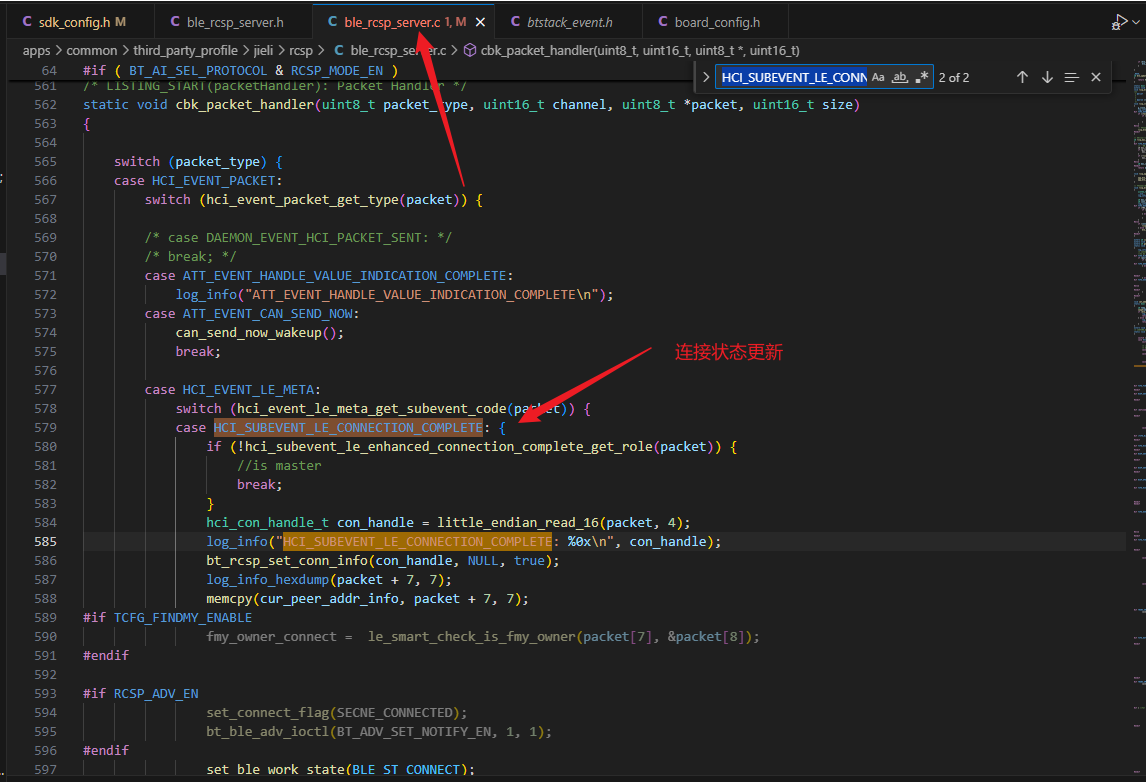Image resolution: width=1146 pixels, height=782 pixels.
Task: Expand the Replace field in find widget
Action: (705, 77)
